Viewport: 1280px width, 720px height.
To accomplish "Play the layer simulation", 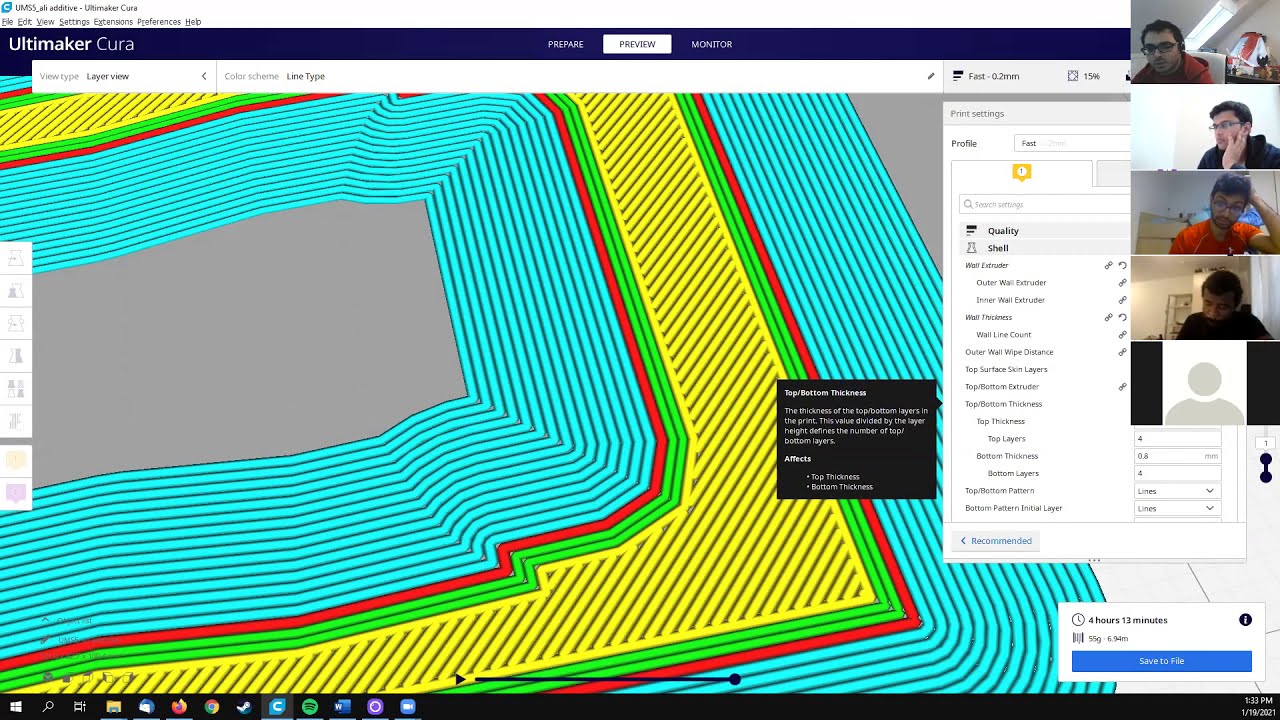I will click(x=460, y=679).
